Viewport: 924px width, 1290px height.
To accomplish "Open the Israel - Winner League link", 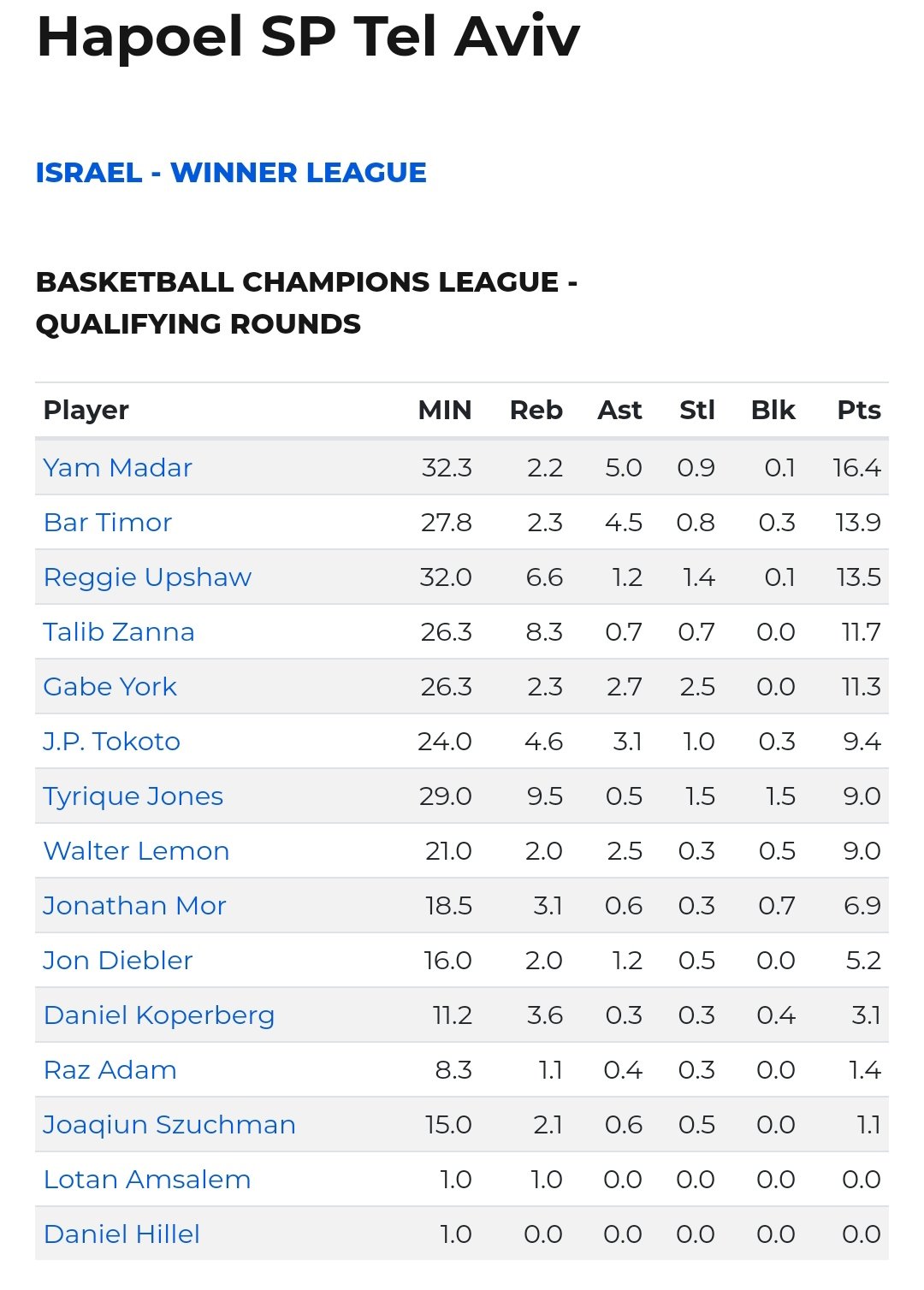I will coord(231,173).
